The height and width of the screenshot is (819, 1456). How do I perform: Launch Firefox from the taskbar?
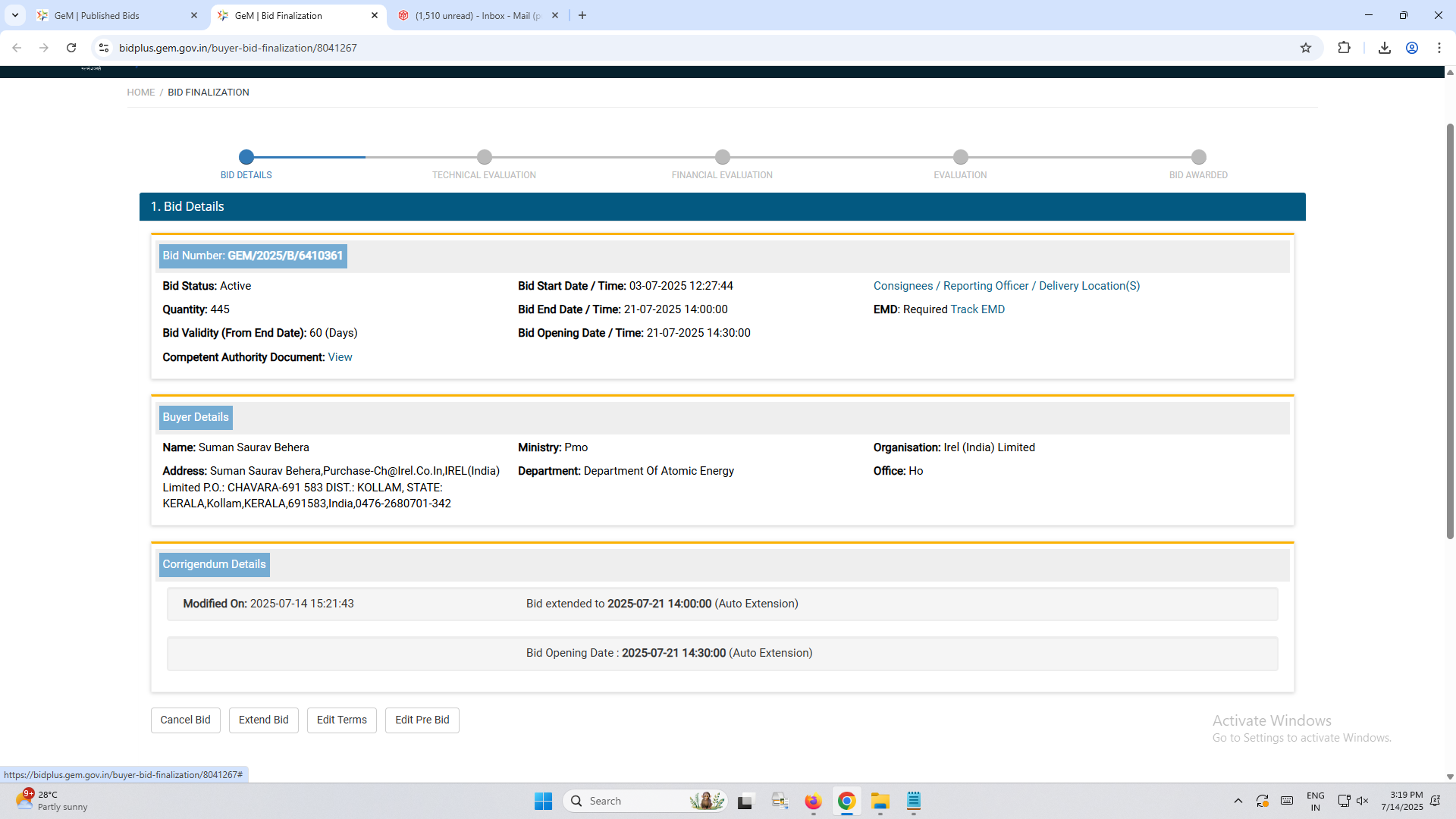813,801
